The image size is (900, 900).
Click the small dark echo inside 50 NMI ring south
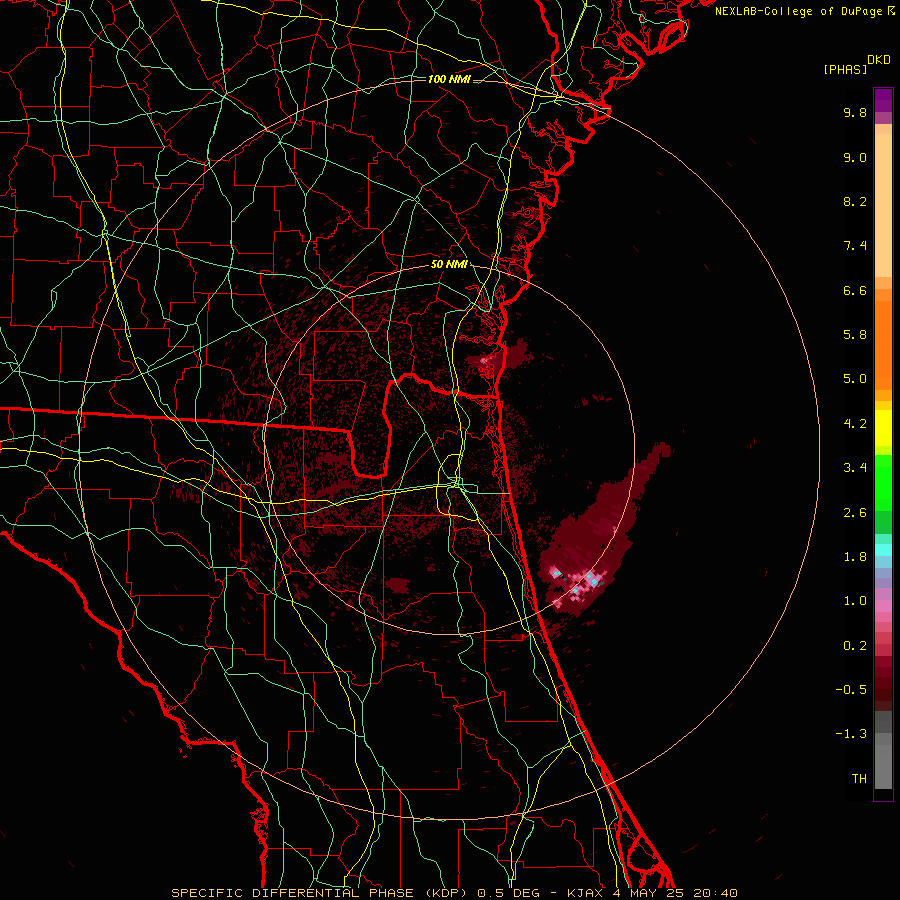(397, 585)
